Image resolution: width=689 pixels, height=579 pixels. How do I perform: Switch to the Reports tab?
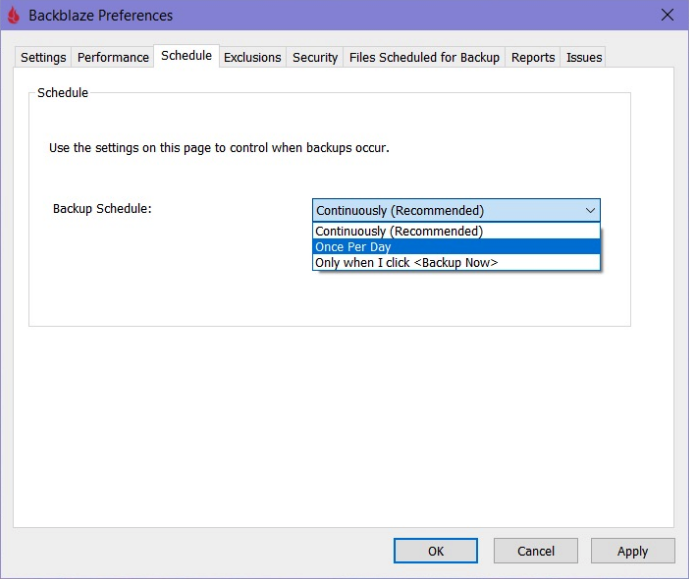533,57
